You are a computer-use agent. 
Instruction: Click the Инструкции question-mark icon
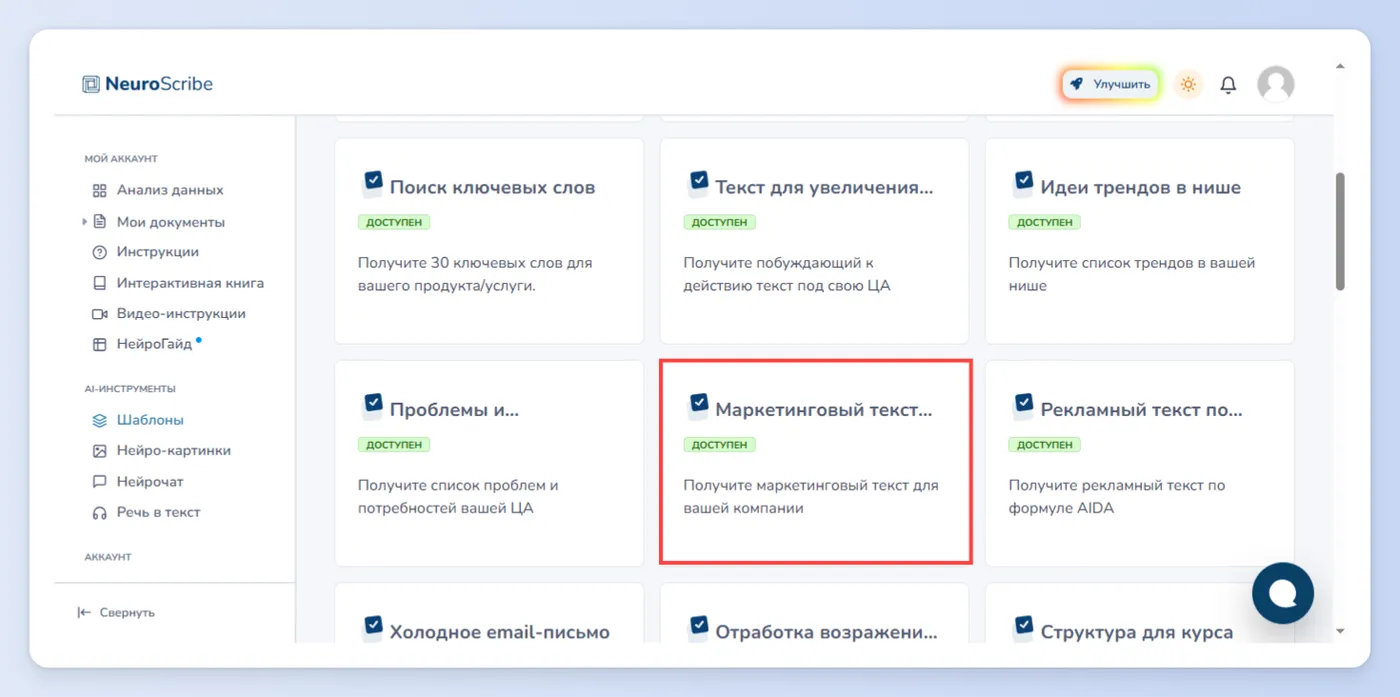pos(99,252)
